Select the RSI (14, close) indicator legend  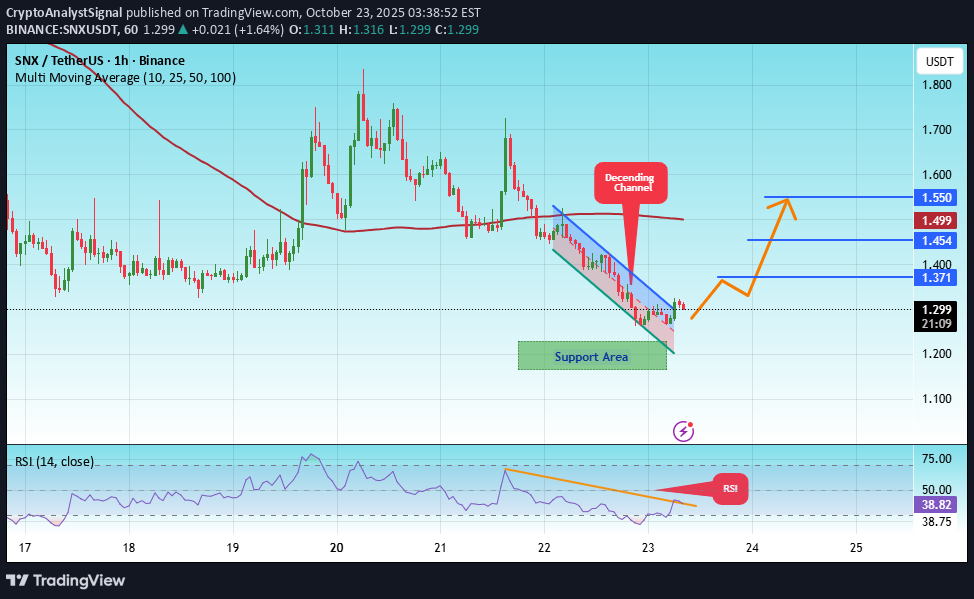(54, 462)
